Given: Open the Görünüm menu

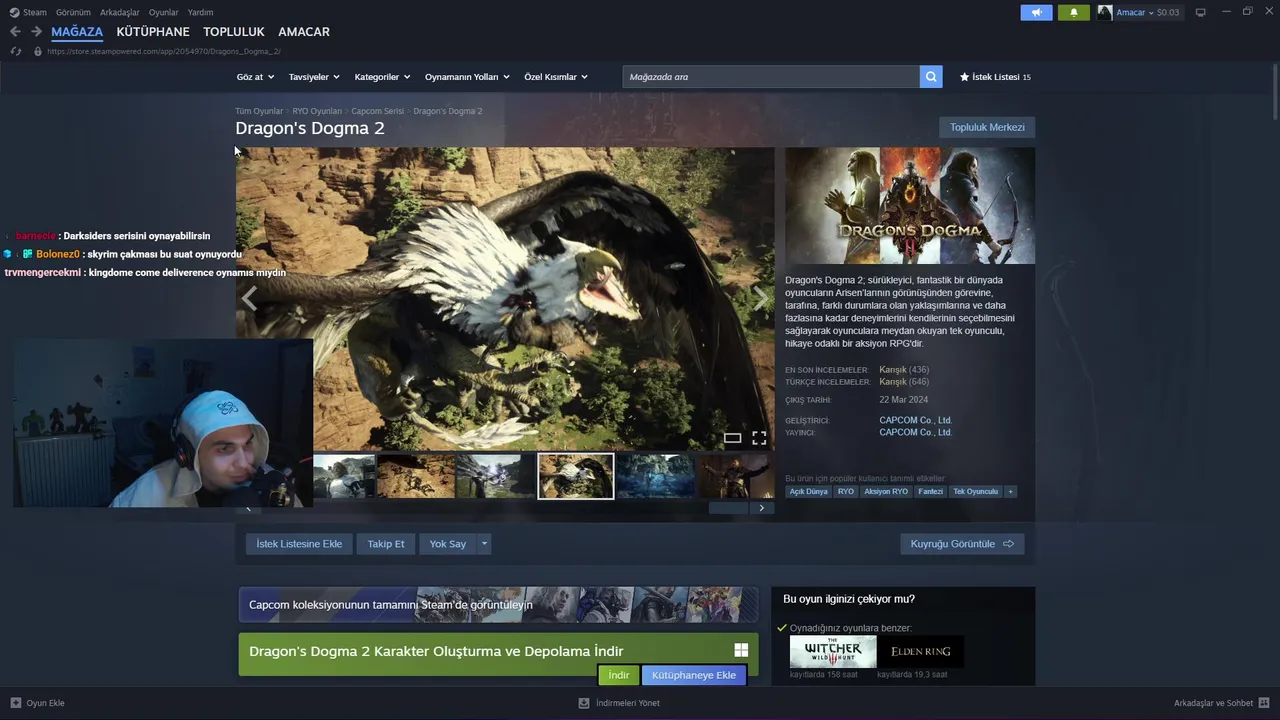Looking at the screenshot, I should point(73,12).
